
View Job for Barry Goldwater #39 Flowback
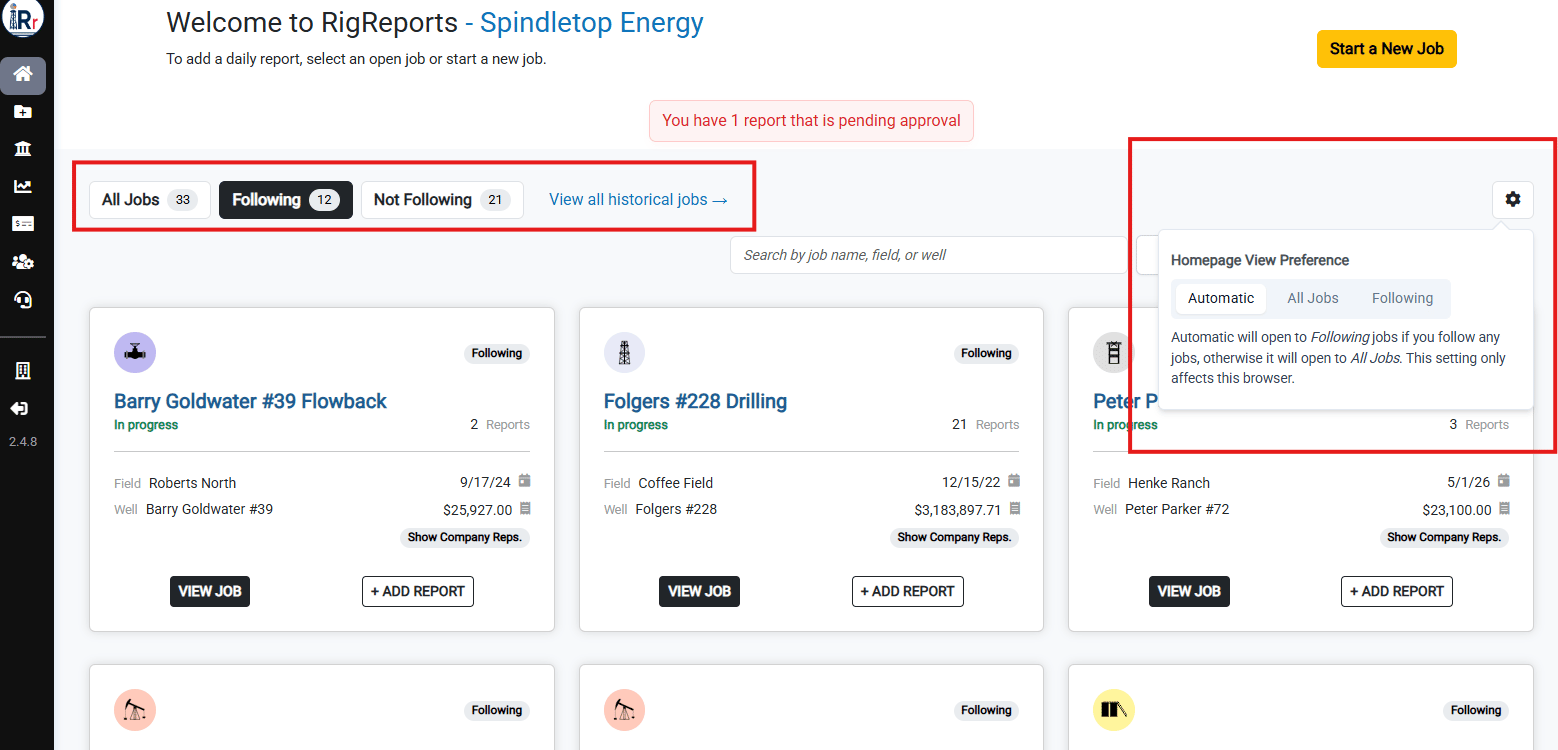coord(210,591)
